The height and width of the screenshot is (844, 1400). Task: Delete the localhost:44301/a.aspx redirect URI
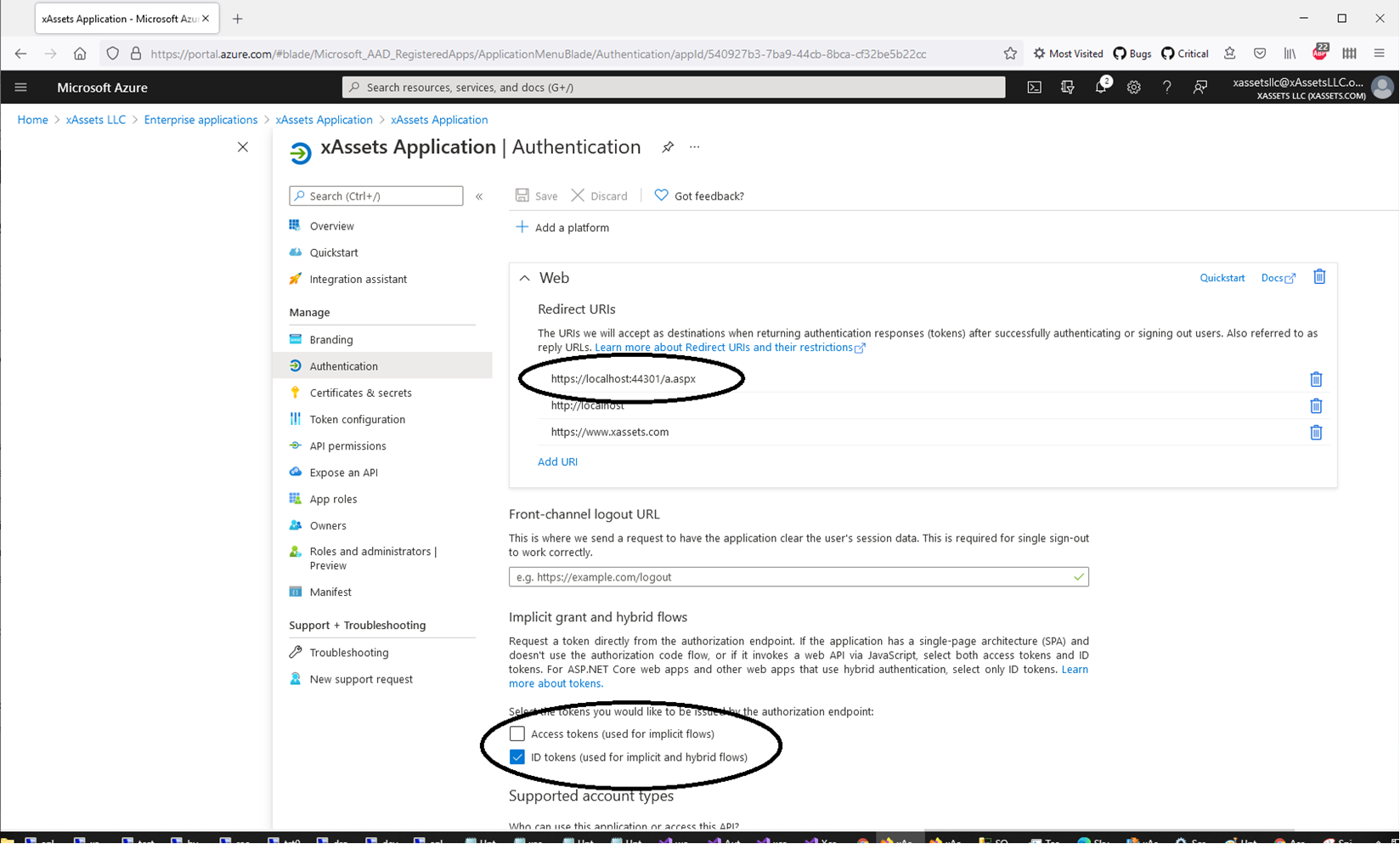point(1315,379)
